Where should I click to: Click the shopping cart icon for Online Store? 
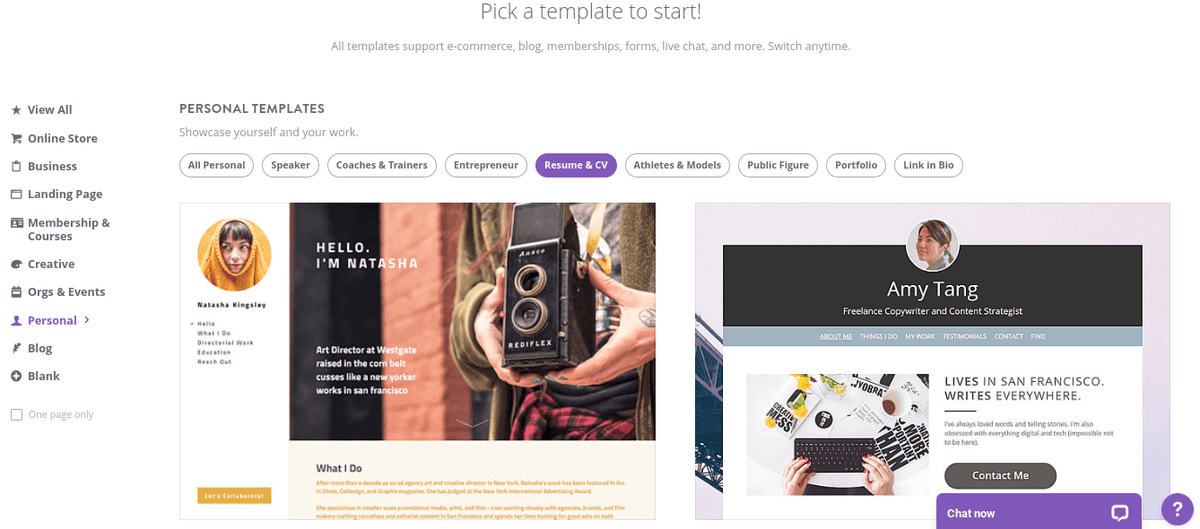[16, 138]
